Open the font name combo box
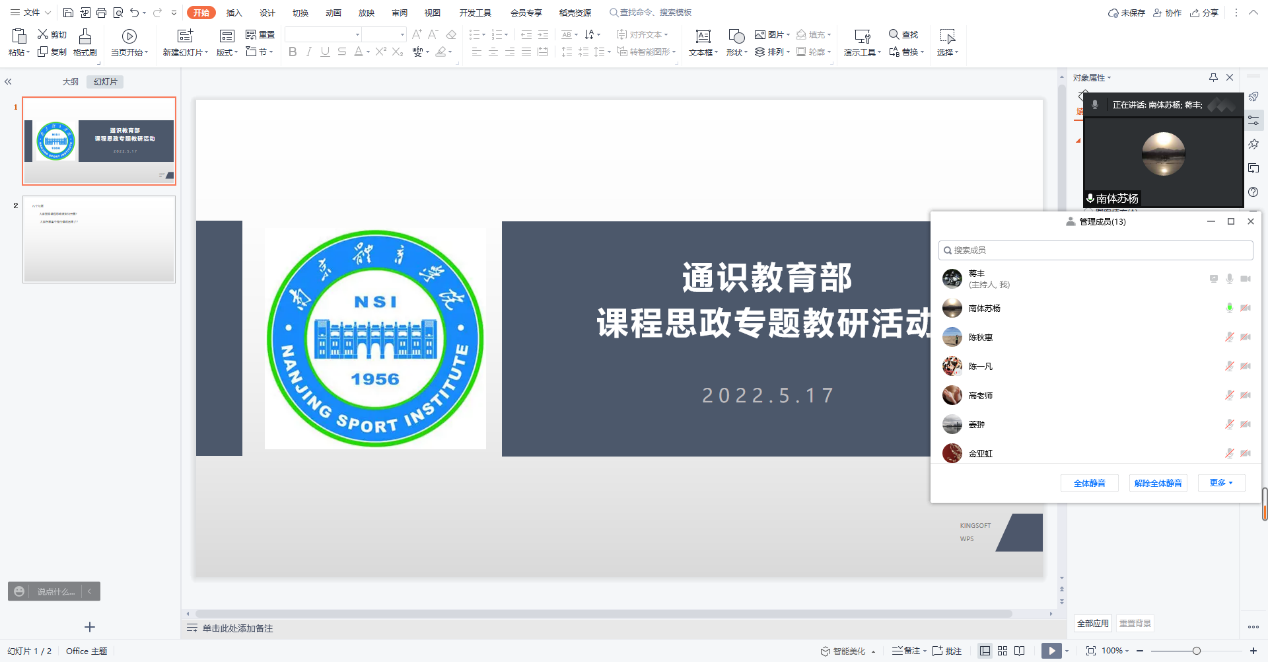 (323, 35)
